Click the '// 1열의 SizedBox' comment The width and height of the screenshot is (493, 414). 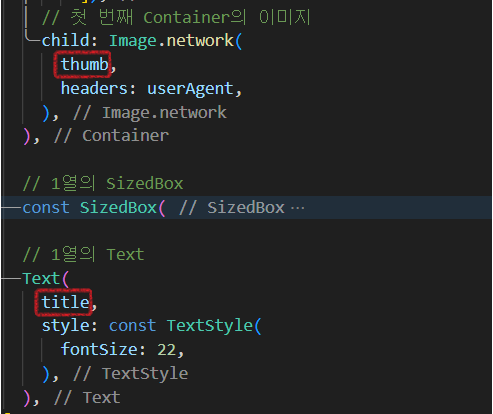[103, 184]
